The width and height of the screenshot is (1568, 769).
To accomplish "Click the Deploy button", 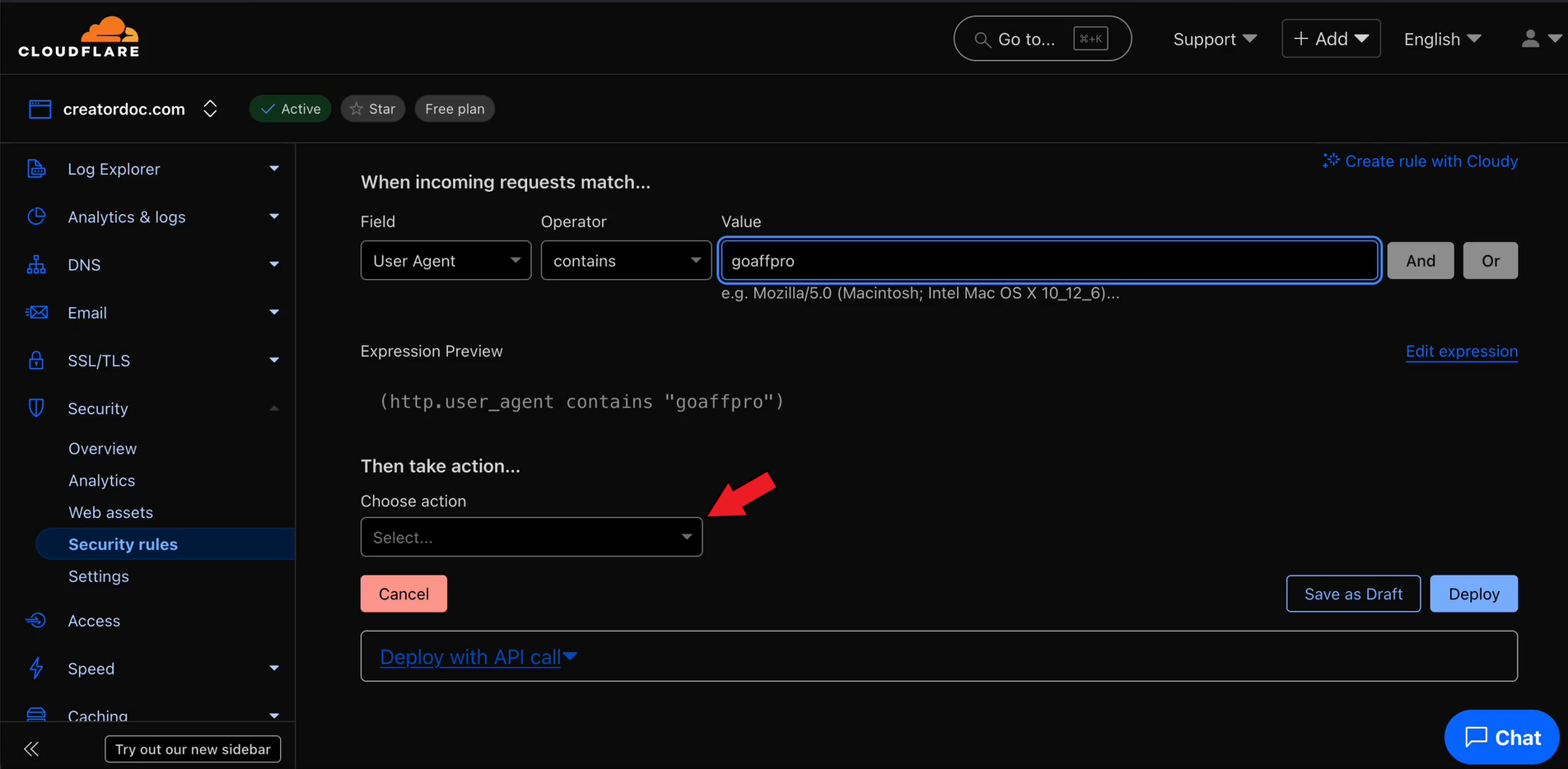I will [1472, 594].
